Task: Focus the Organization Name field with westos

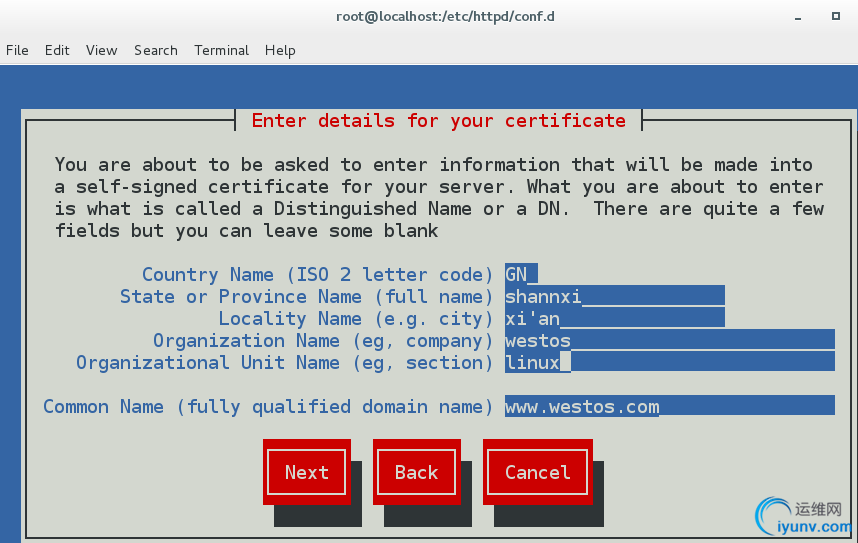Action: click(x=670, y=340)
